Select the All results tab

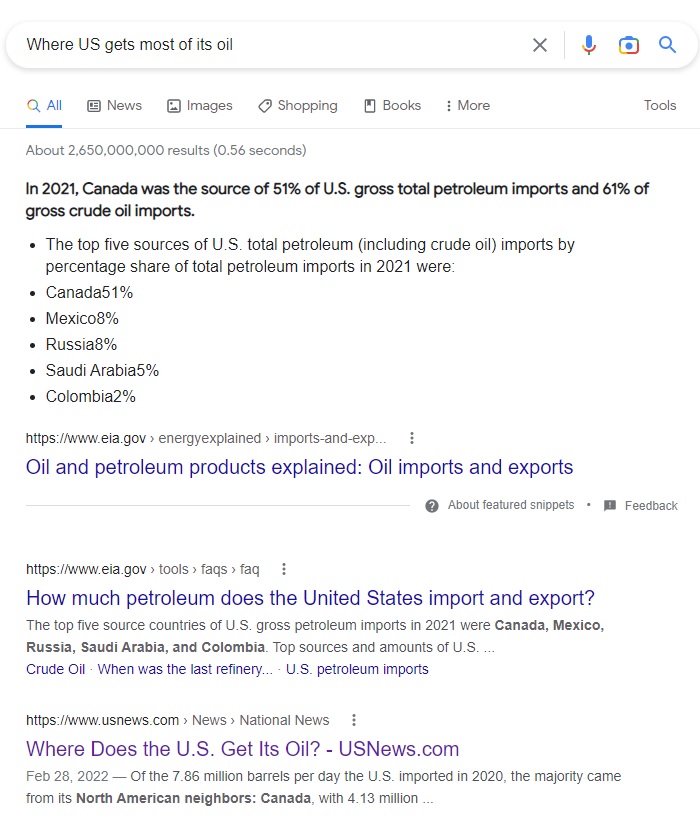44,106
